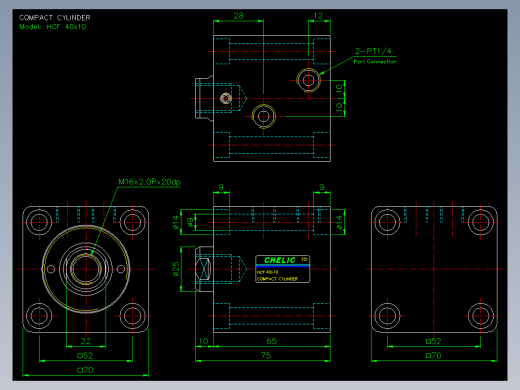Click the □52 dimension under the rear view

click(433, 341)
